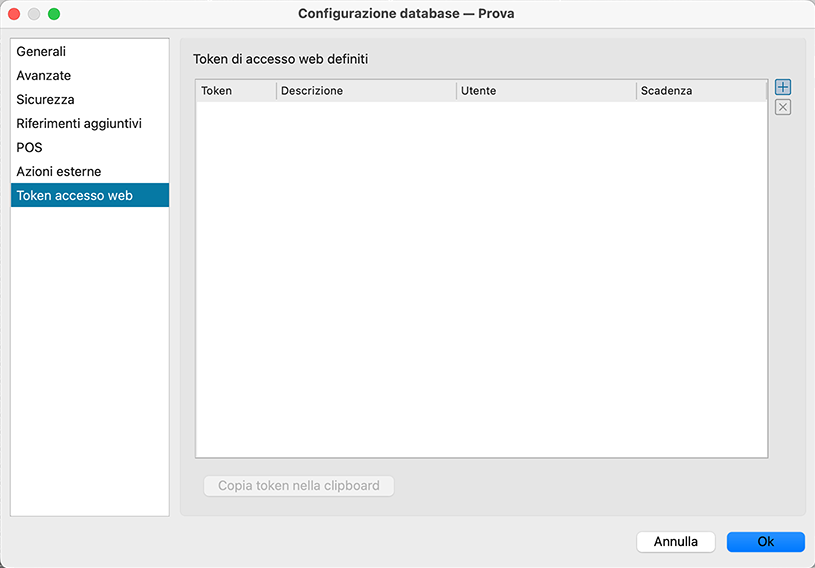815x568 pixels.
Task: Minimize the window with the yellow button
Action: 34,14
